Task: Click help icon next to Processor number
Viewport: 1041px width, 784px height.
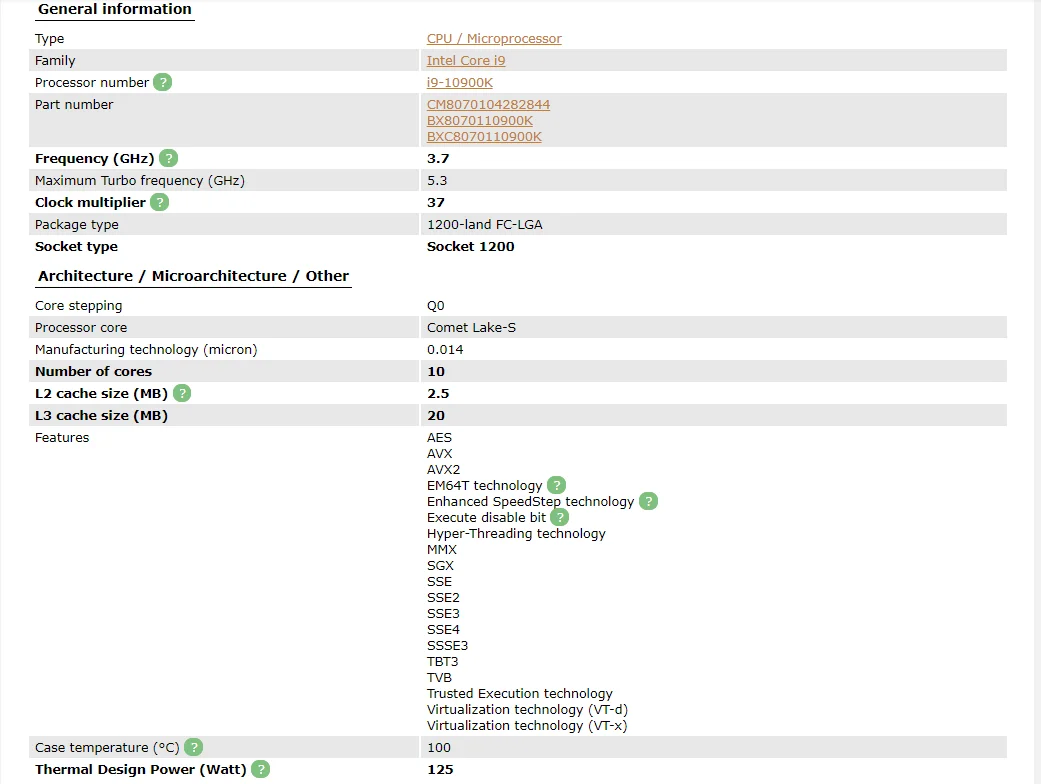Action: pos(163,82)
